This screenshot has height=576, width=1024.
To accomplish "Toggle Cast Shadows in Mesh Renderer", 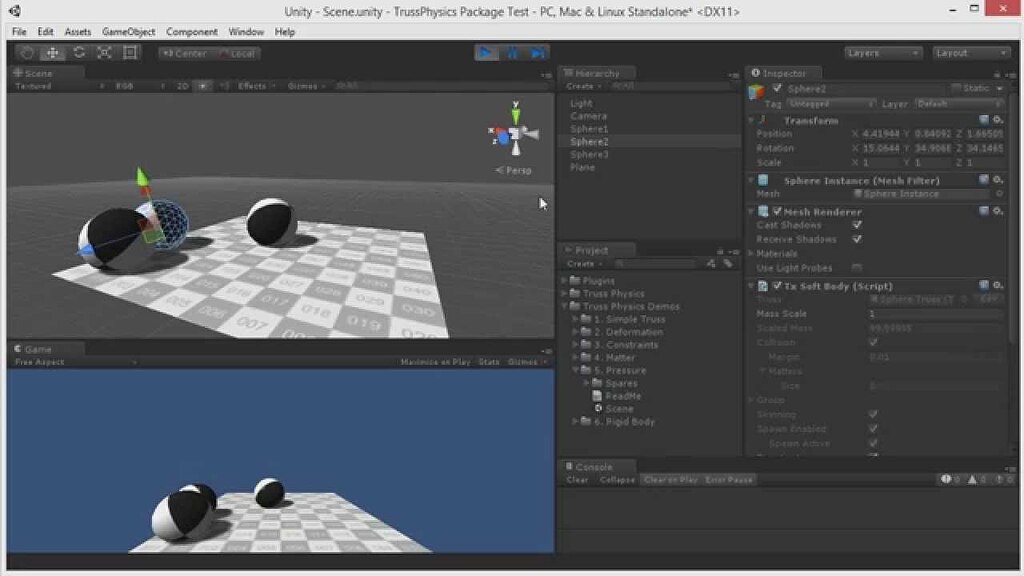I will point(856,225).
